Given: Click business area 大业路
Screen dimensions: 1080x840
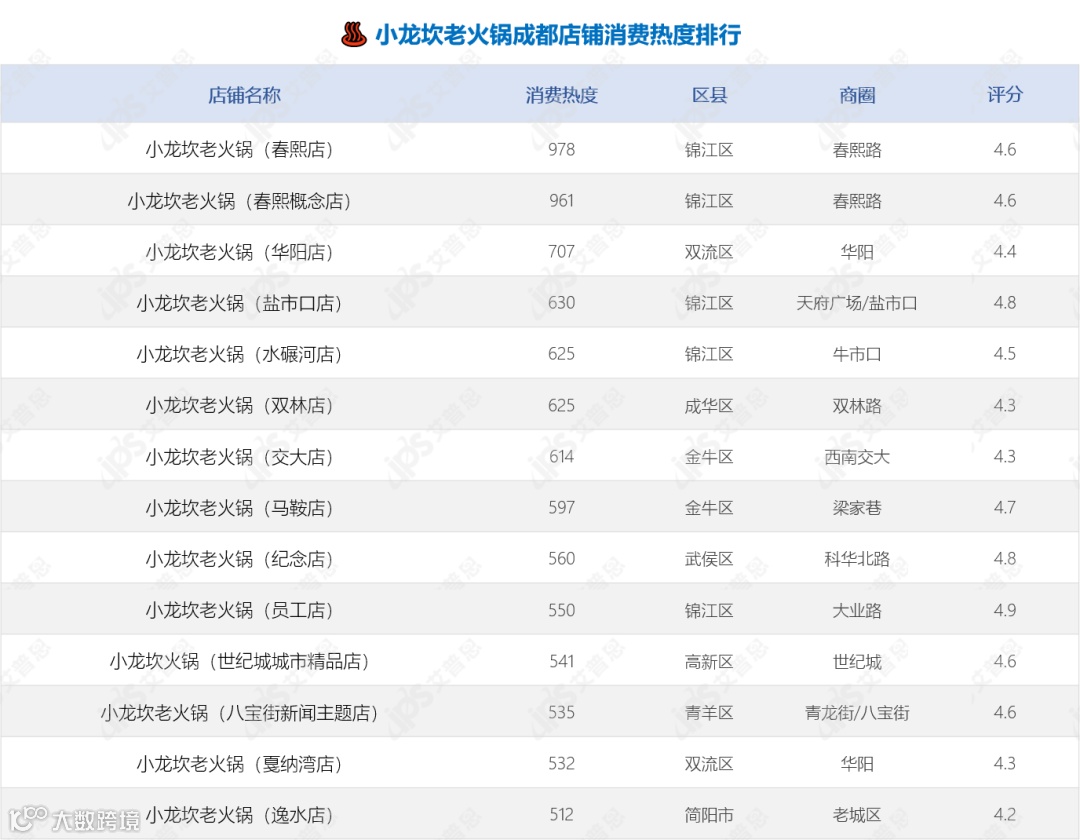Looking at the screenshot, I should click(x=857, y=610).
